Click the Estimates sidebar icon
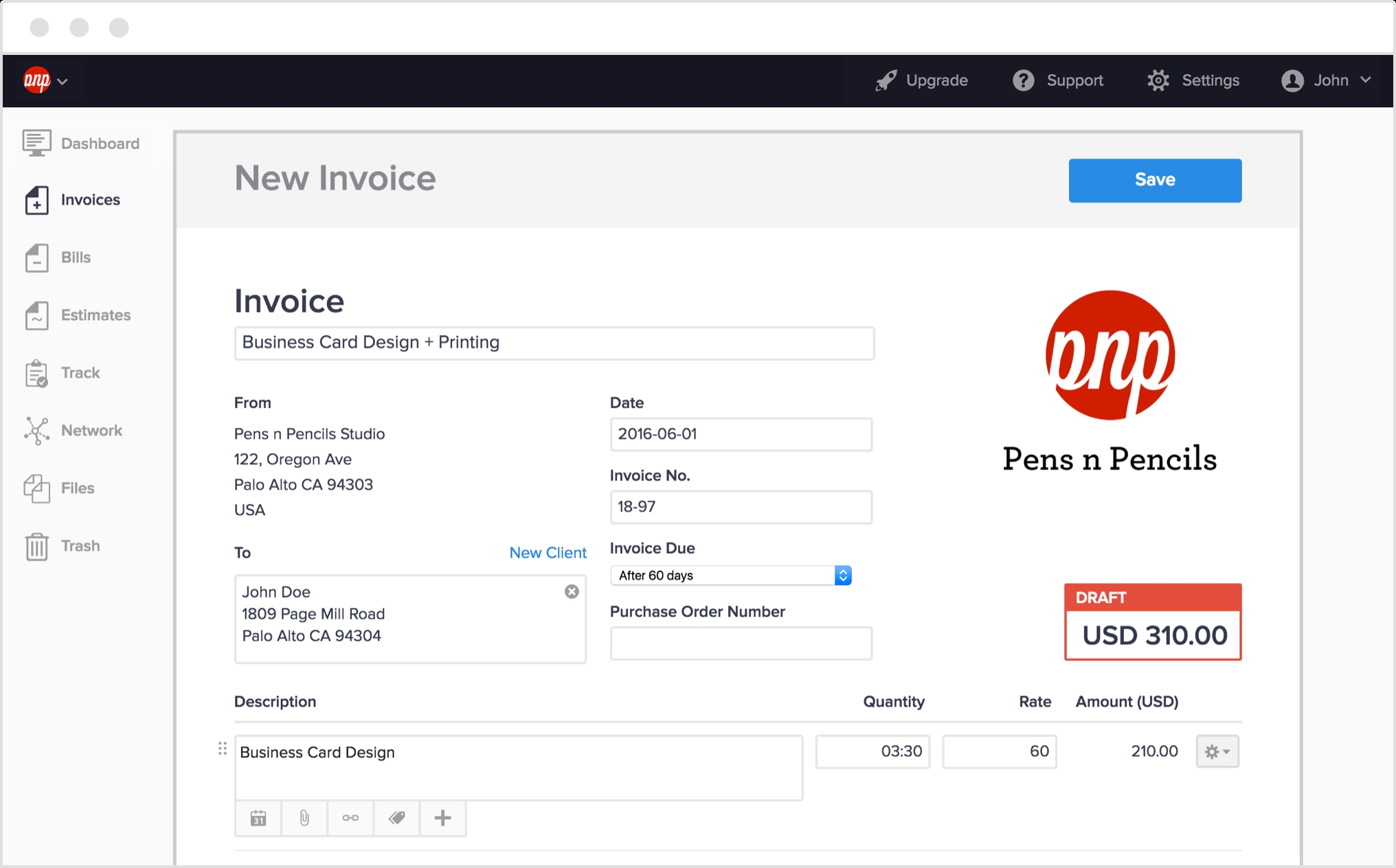1396x868 pixels. point(35,315)
